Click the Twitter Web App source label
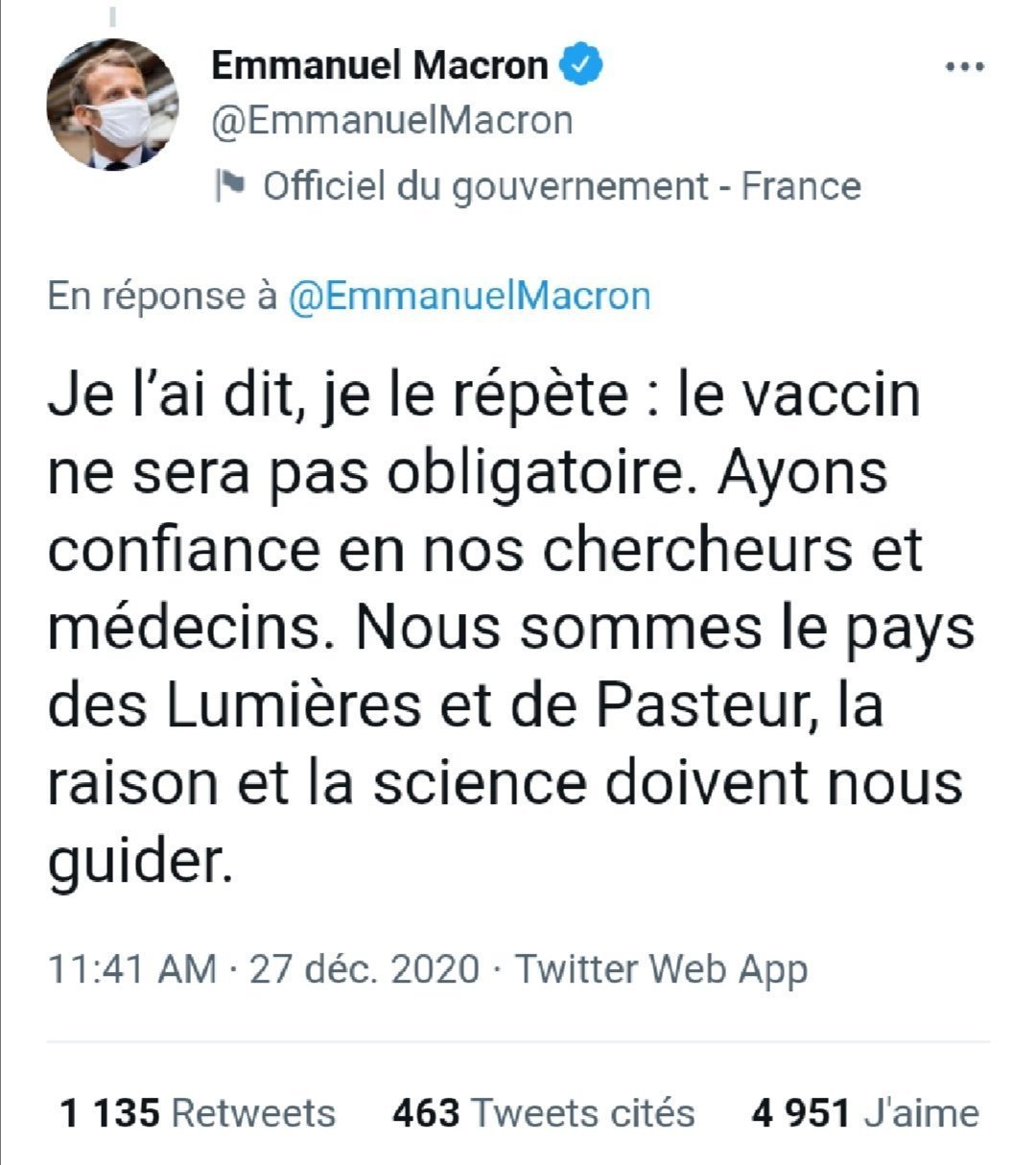This screenshot has width=1036, height=1165. (x=662, y=968)
